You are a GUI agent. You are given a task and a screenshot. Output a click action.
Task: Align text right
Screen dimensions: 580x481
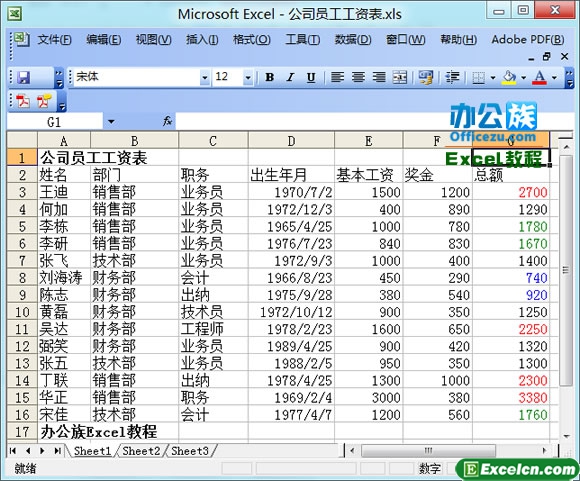click(379, 77)
